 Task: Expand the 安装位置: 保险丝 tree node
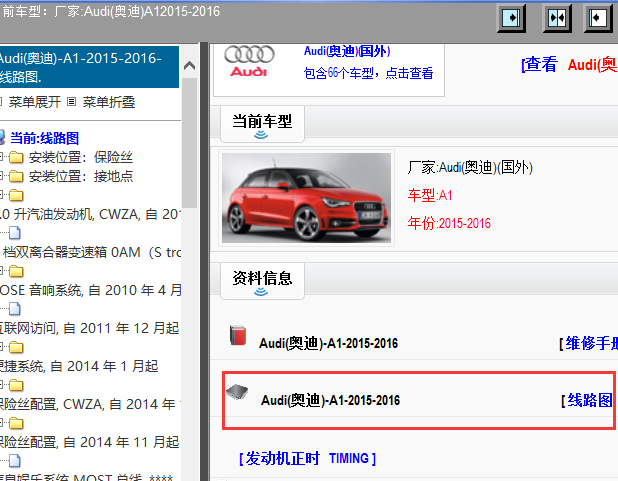(2, 158)
